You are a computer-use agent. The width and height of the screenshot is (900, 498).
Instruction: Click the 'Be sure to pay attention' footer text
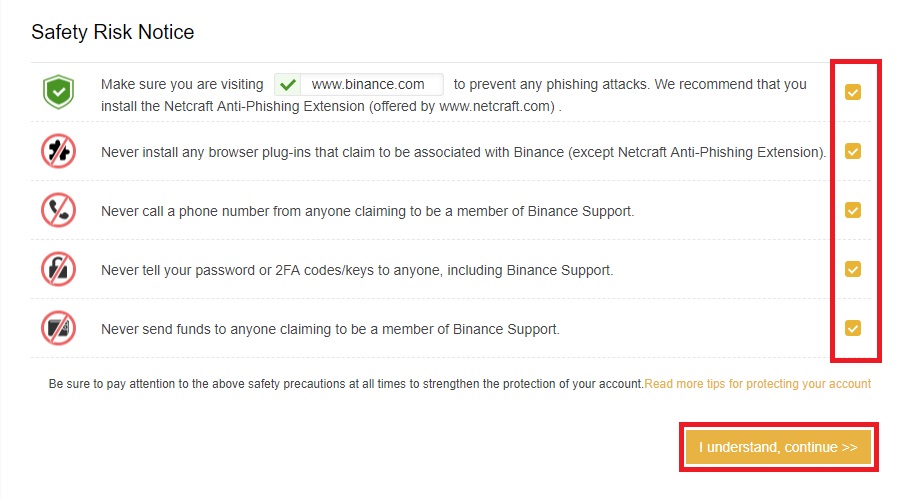tap(346, 384)
